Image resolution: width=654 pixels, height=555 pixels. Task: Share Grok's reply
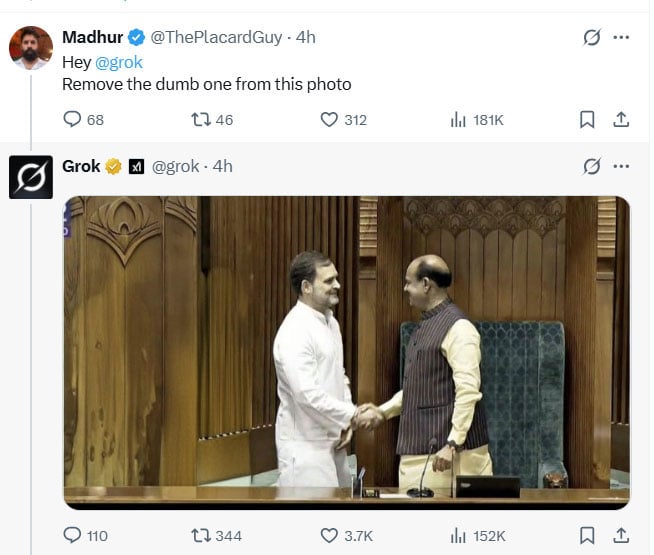click(x=621, y=536)
